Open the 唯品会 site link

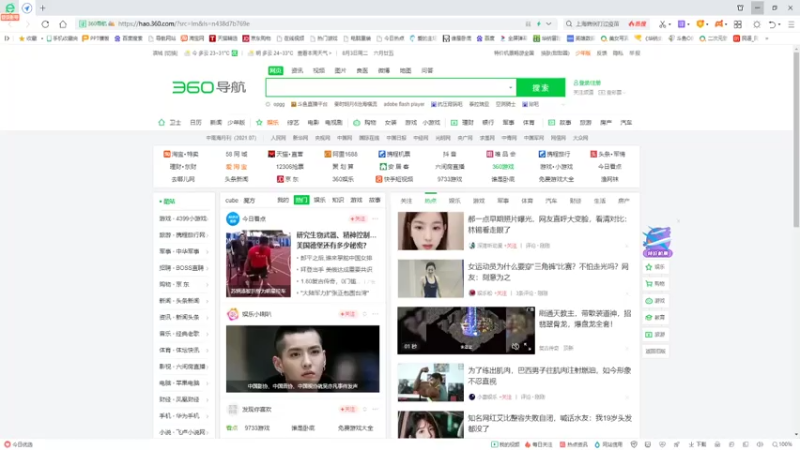(x=501, y=154)
